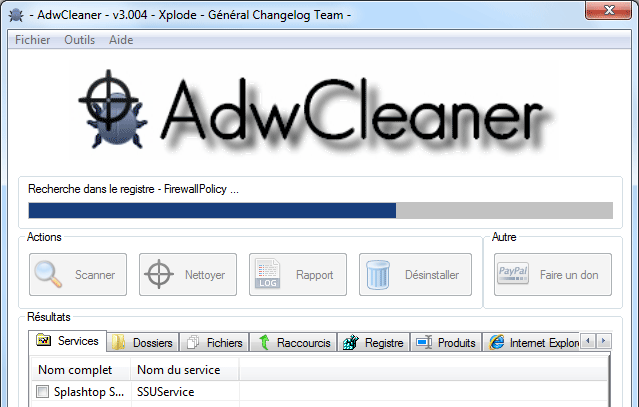Switch to the Registre tab
This screenshot has width=639, height=407.
(374, 343)
